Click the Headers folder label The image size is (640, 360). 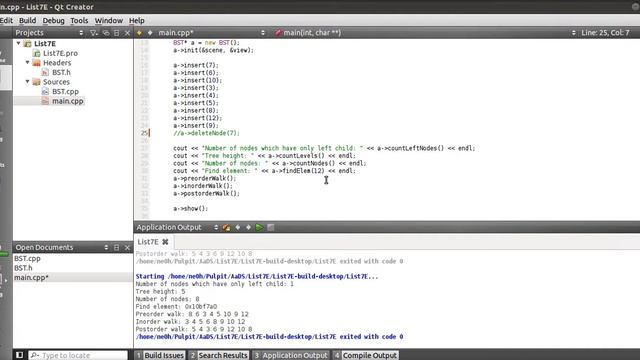coord(57,62)
